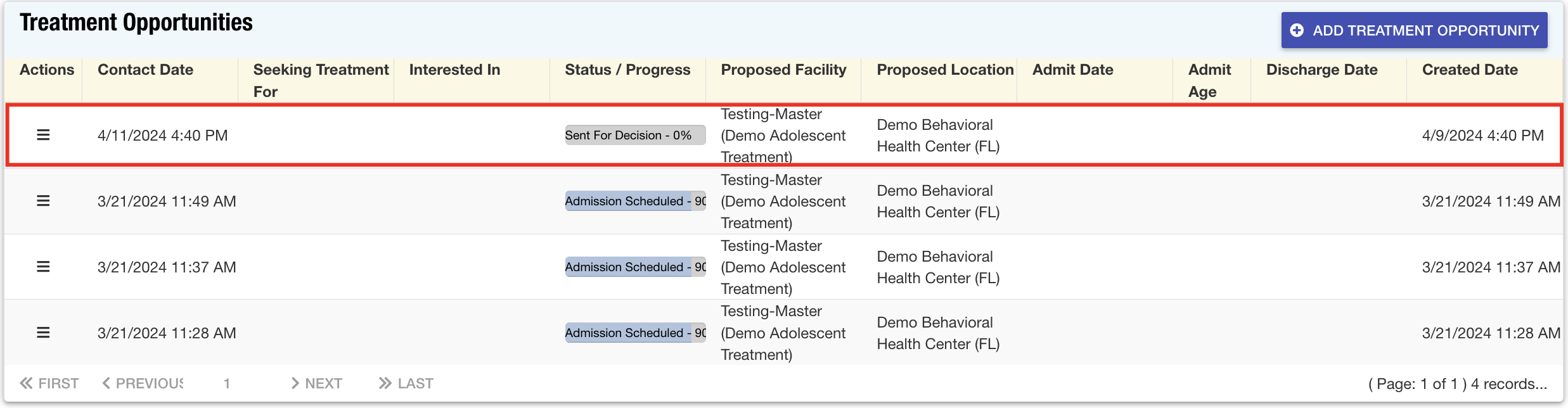Screen dimensions: 1568x408
Task: Jump to the Last page
Action: pos(406,383)
